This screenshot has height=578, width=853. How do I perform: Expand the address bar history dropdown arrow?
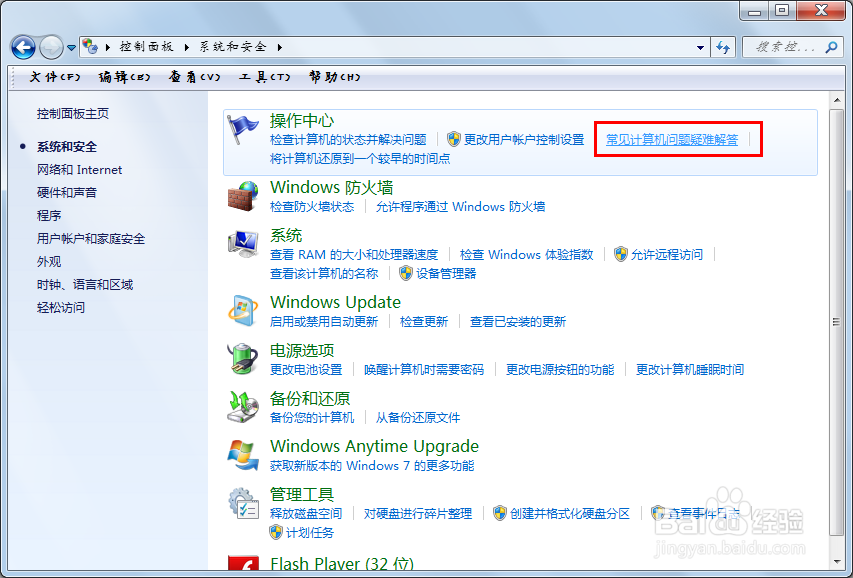[x=700, y=47]
